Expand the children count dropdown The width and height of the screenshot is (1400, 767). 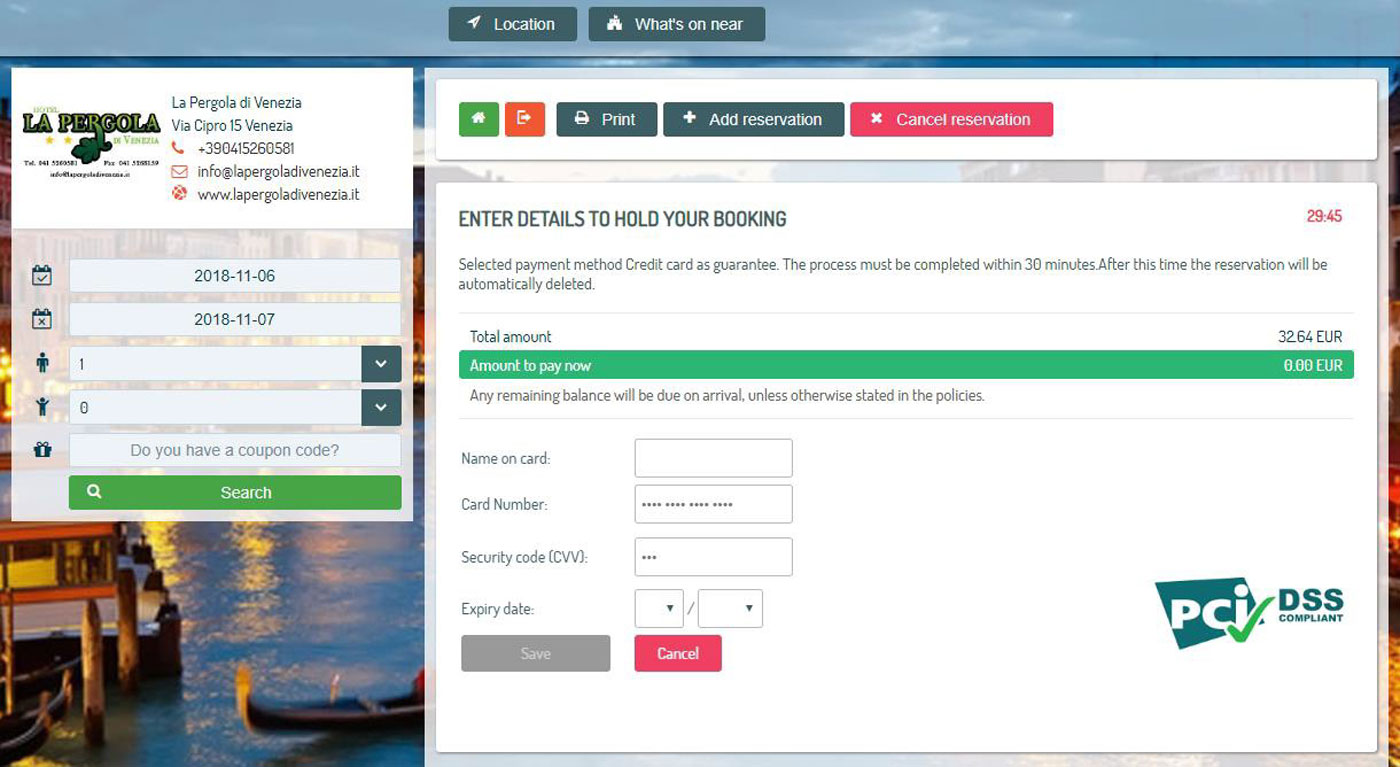point(381,408)
